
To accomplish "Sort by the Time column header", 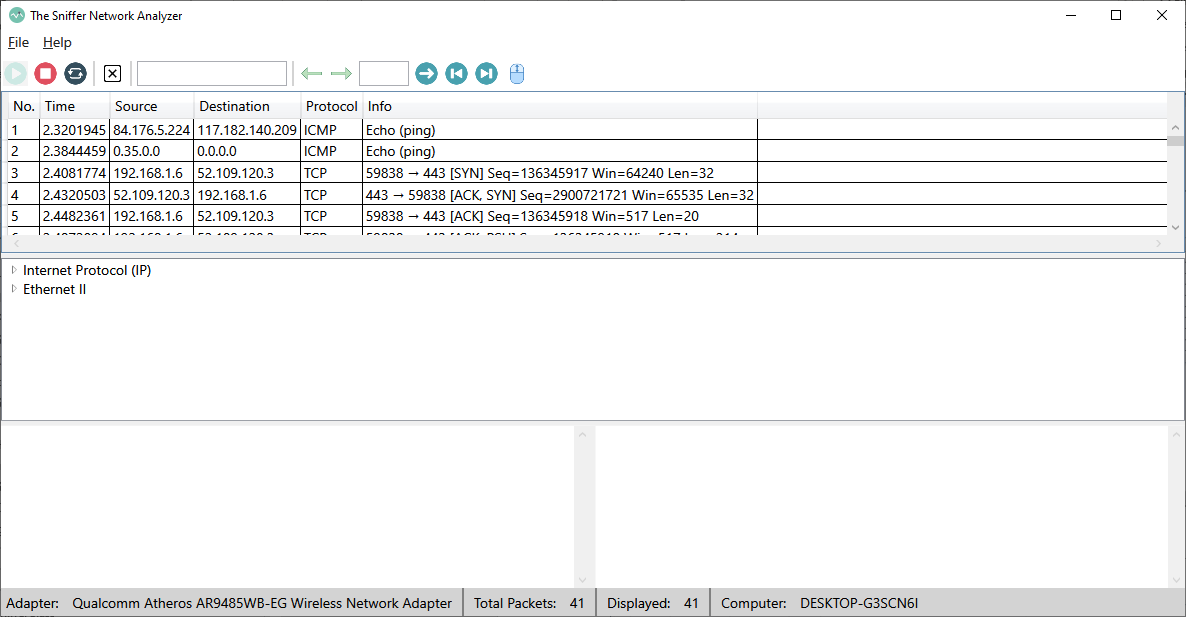I will pos(75,106).
